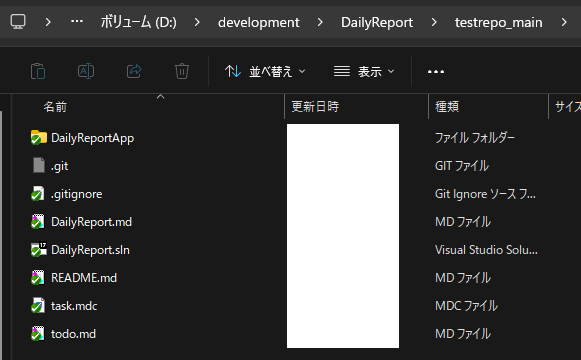This screenshot has width=581, height=360.
Task: Go to testrepo_main in breadcrumb
Action: point(498,23)
